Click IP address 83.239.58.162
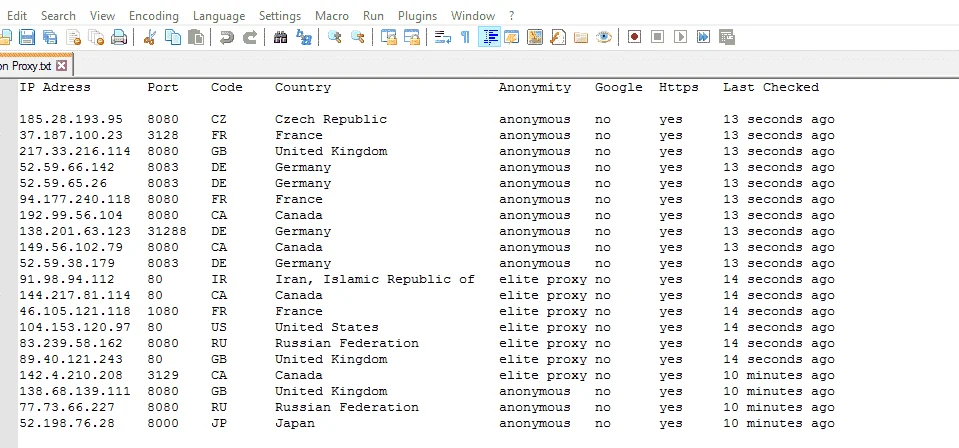The width and height of the screenshot is (959, 448). pyautogui.click(x=71, y=343)
